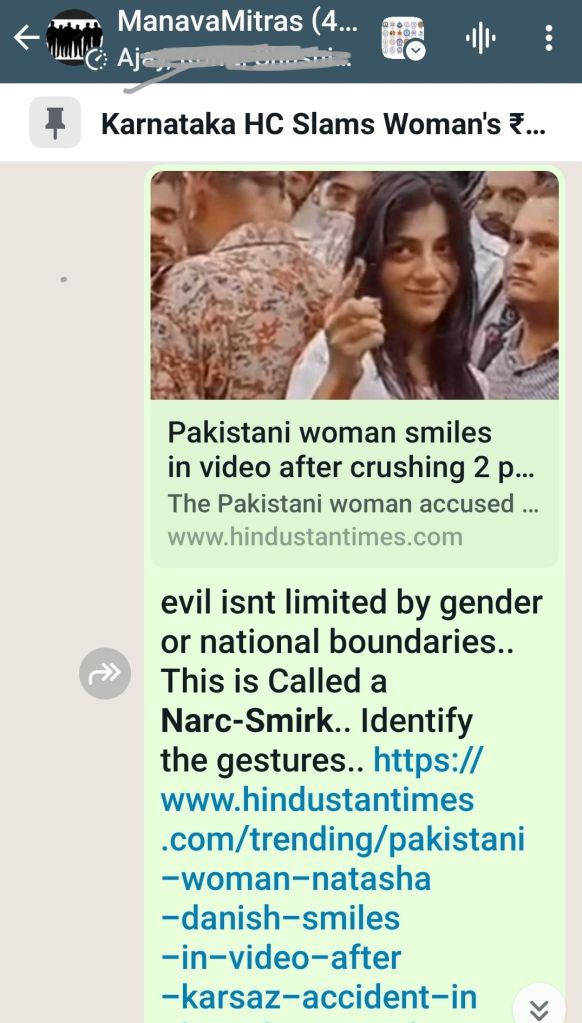The height and width of the screenshot is (1023, 582).
Task: Open the news preview thumbnail image
Action: tap(354, 285)
